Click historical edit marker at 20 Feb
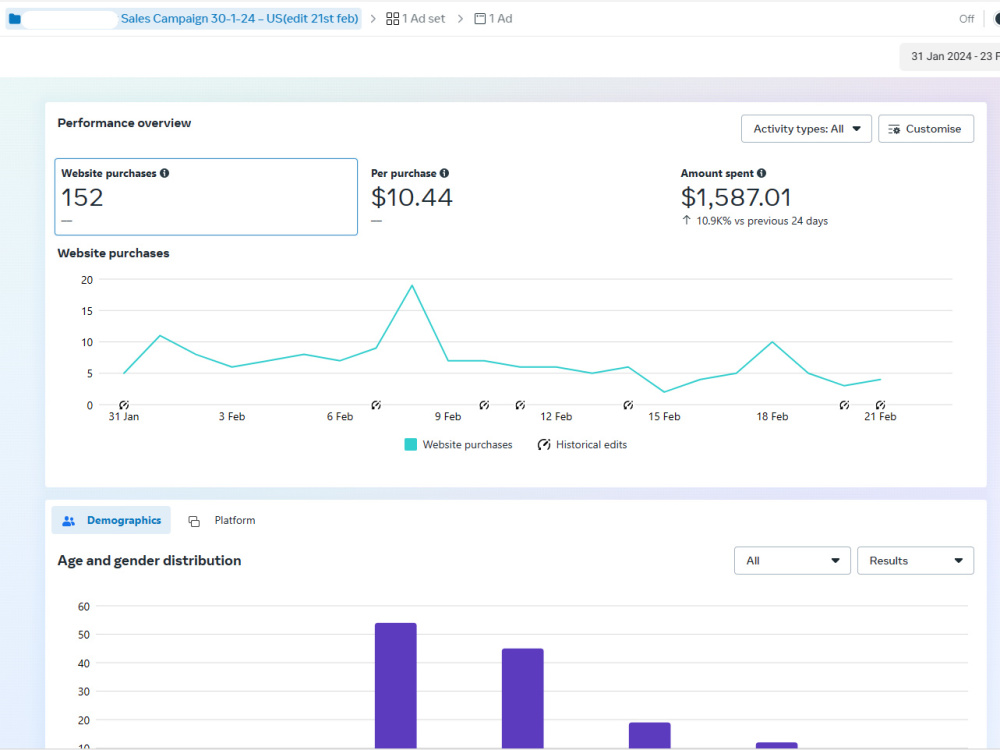 click(x=844, y=405)
